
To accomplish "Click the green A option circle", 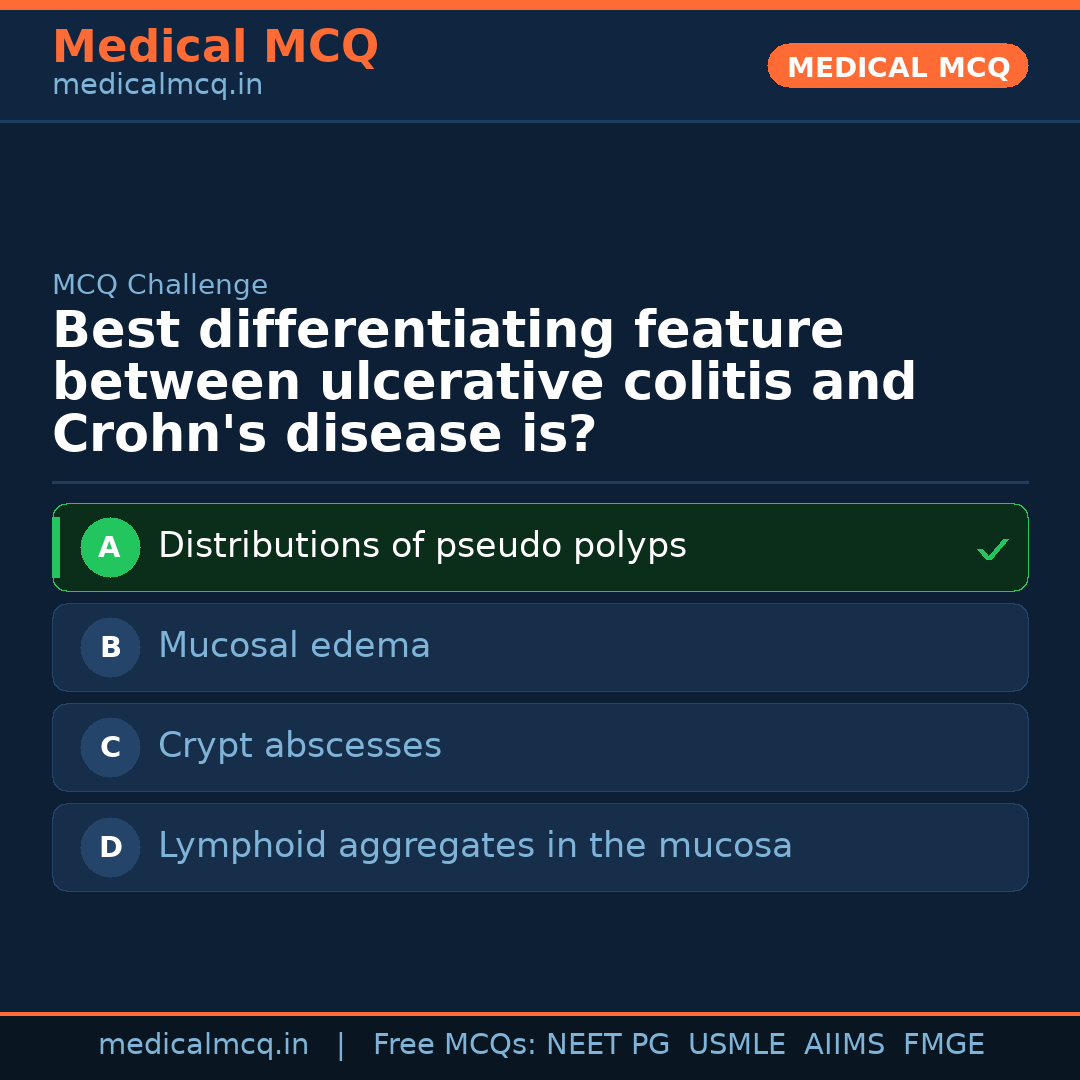I will [x=110, y=547].
